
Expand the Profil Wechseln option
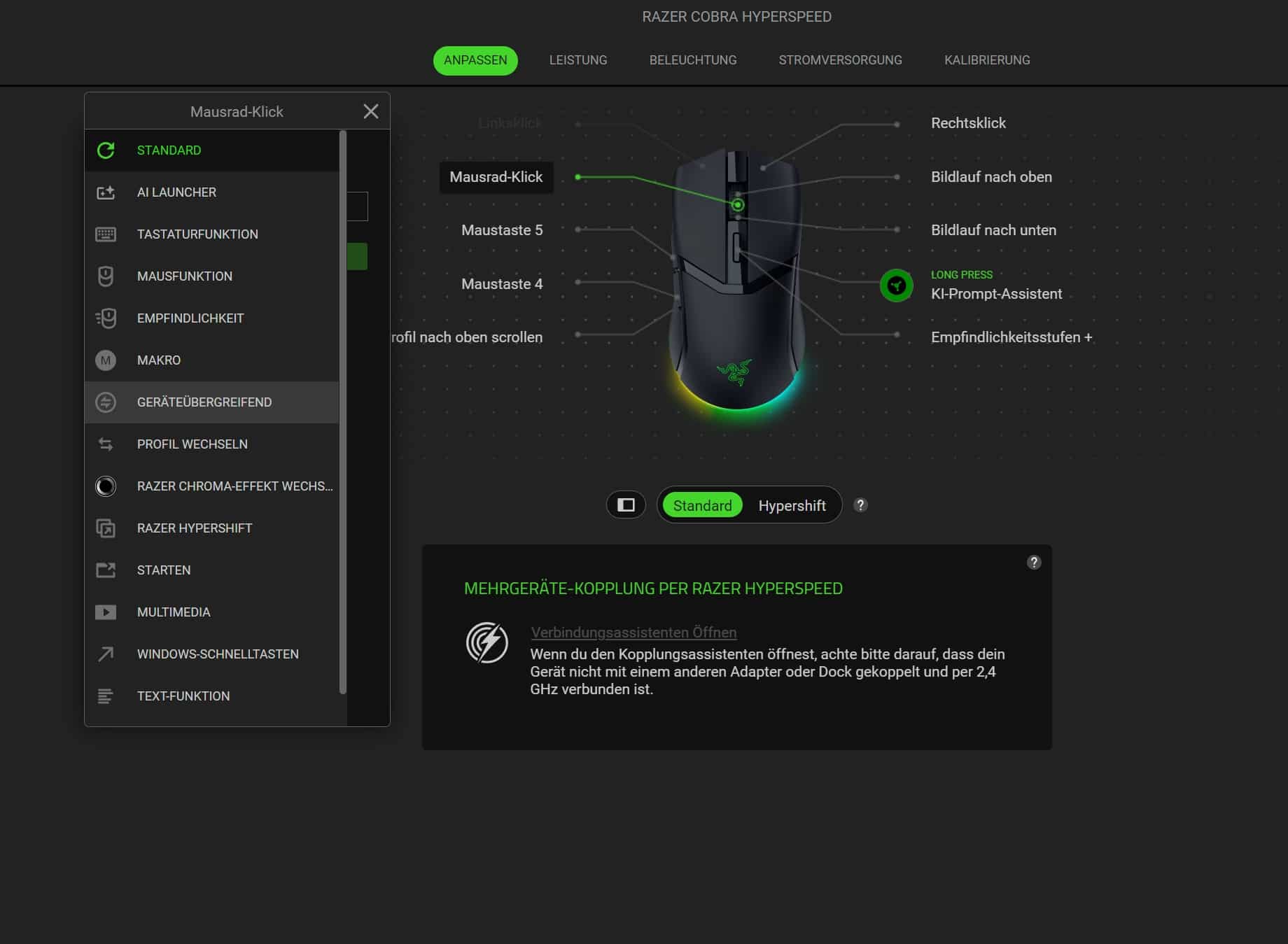[x=192, y=444]
